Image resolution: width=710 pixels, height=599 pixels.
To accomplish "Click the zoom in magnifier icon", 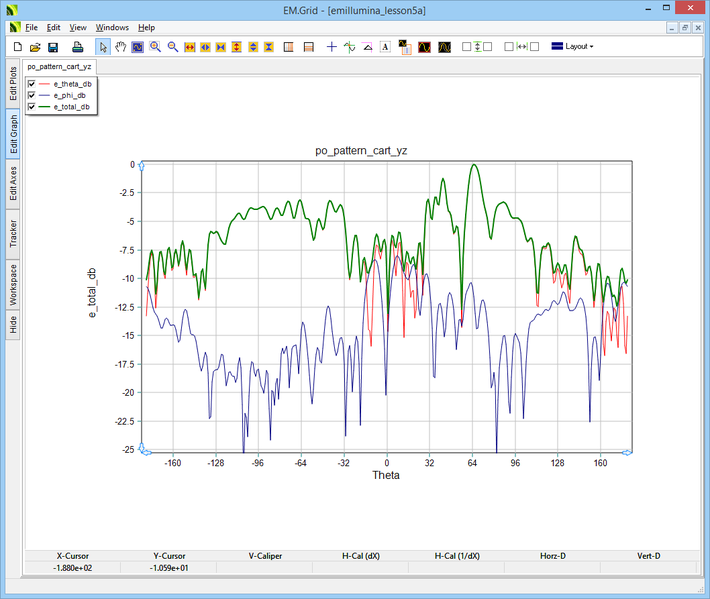I will coord(155,47).
